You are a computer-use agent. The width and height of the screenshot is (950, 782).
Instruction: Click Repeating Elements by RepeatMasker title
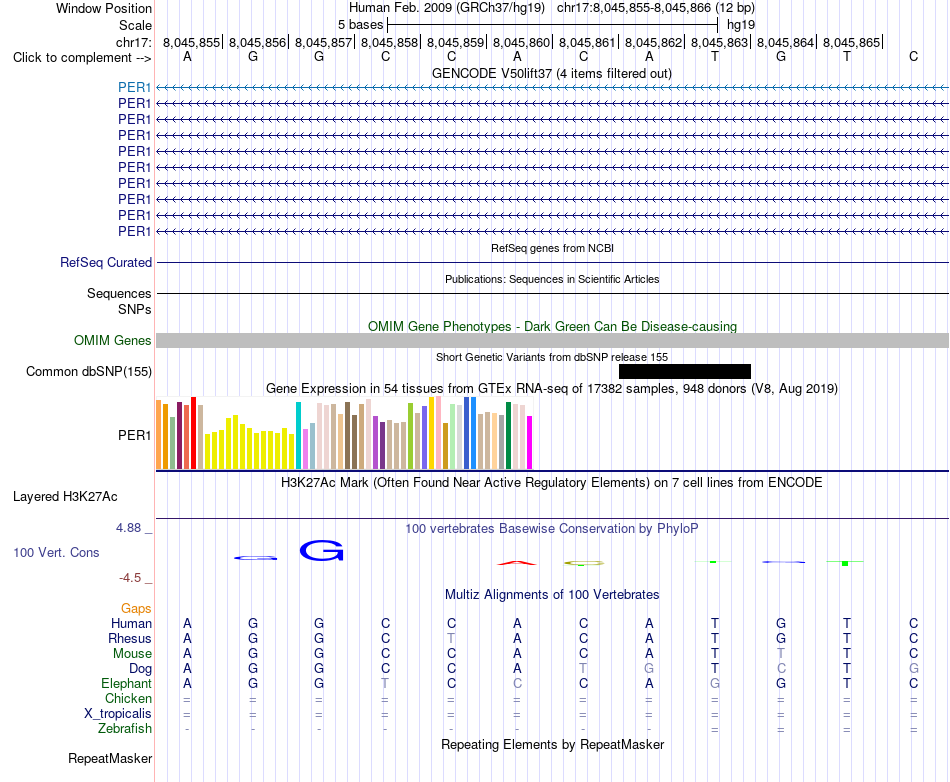552,744
